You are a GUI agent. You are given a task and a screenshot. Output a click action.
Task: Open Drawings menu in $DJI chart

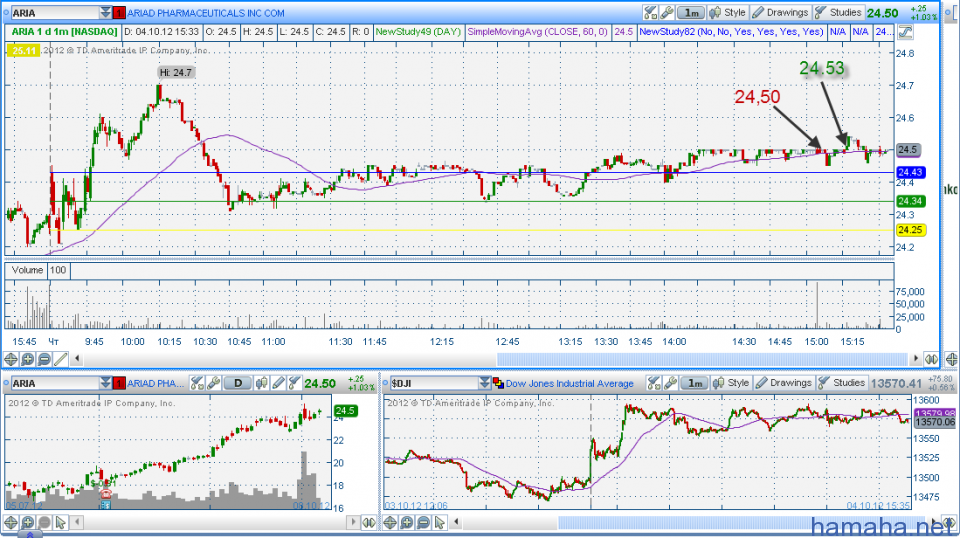784,383
